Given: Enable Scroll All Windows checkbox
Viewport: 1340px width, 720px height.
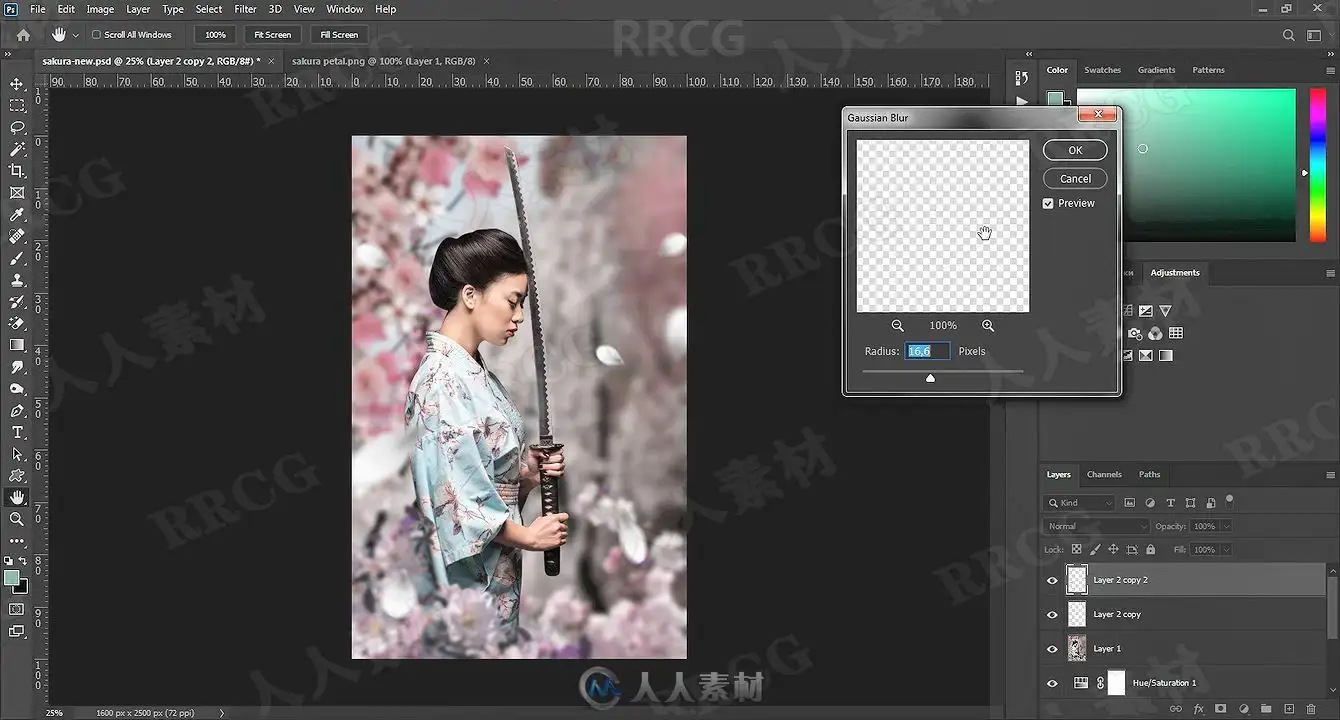Looking at the screenshot, I should coord(96,35).
